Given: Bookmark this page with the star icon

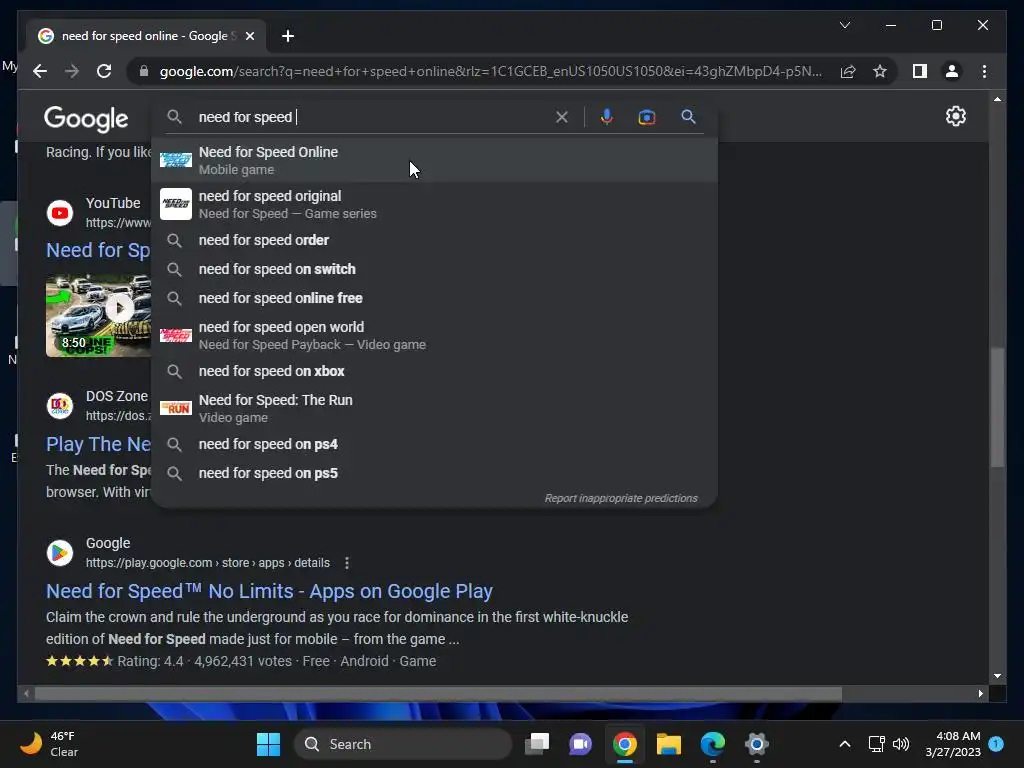Looking at the screenshot, I should [880, 71].
